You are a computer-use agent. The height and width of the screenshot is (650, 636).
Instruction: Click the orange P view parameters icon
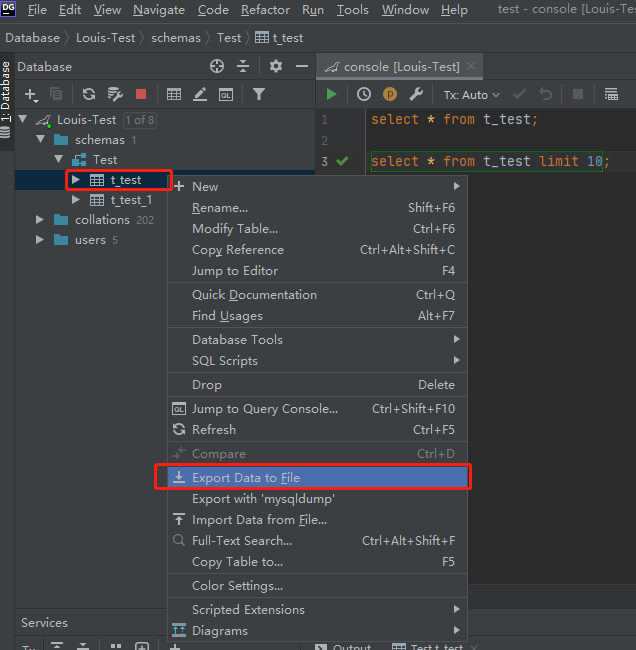(390, 95)
